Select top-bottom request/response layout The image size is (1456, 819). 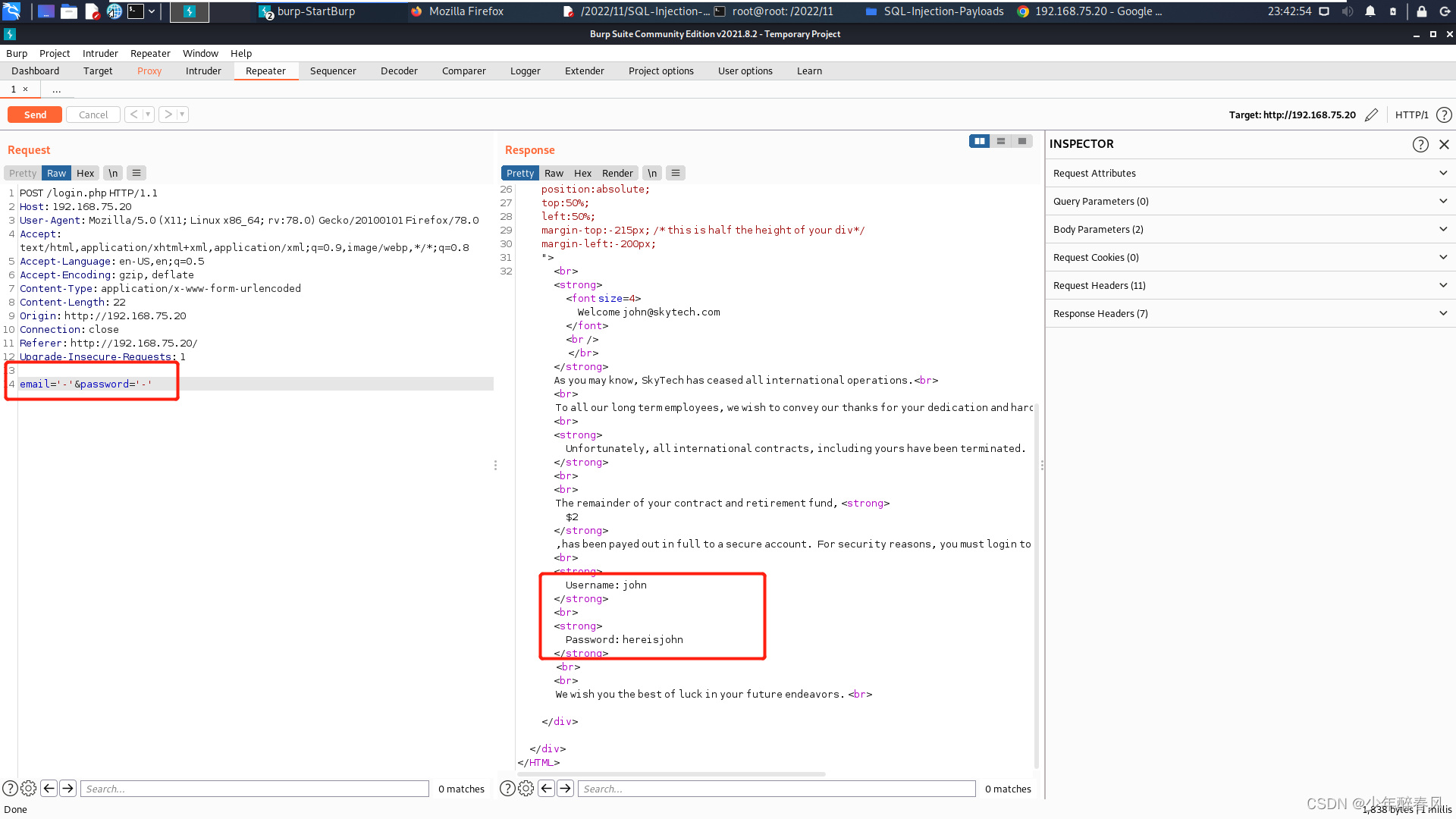tap(1001, 141)
